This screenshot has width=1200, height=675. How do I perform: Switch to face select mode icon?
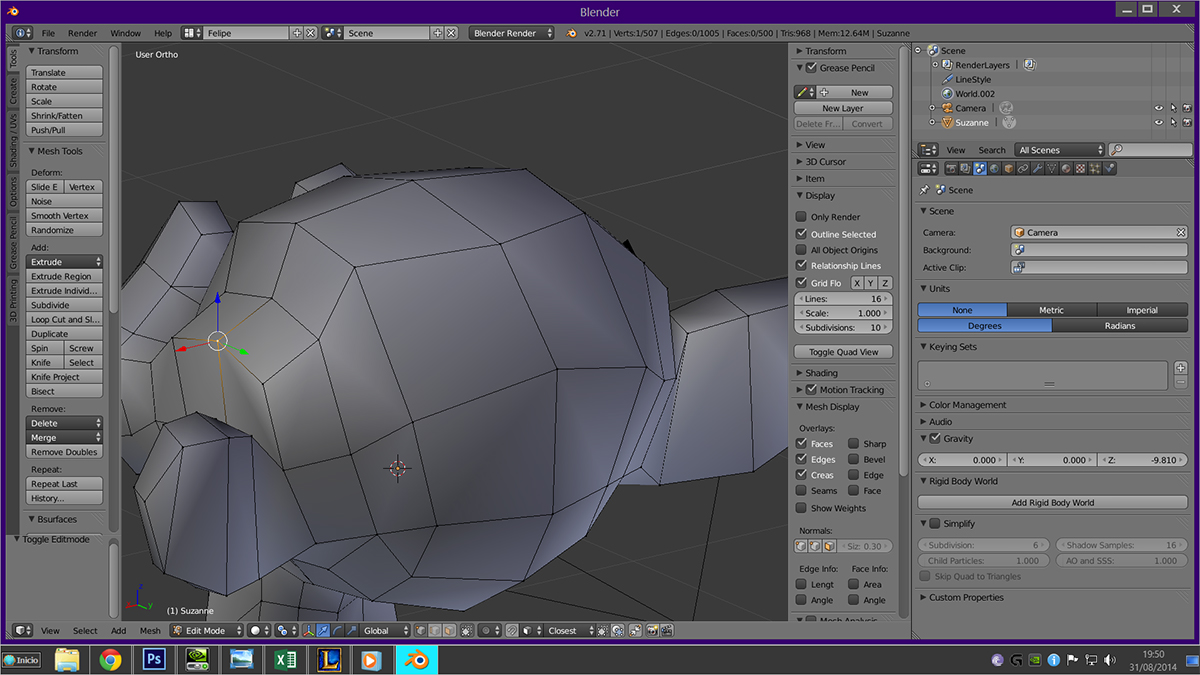point(449,631)
